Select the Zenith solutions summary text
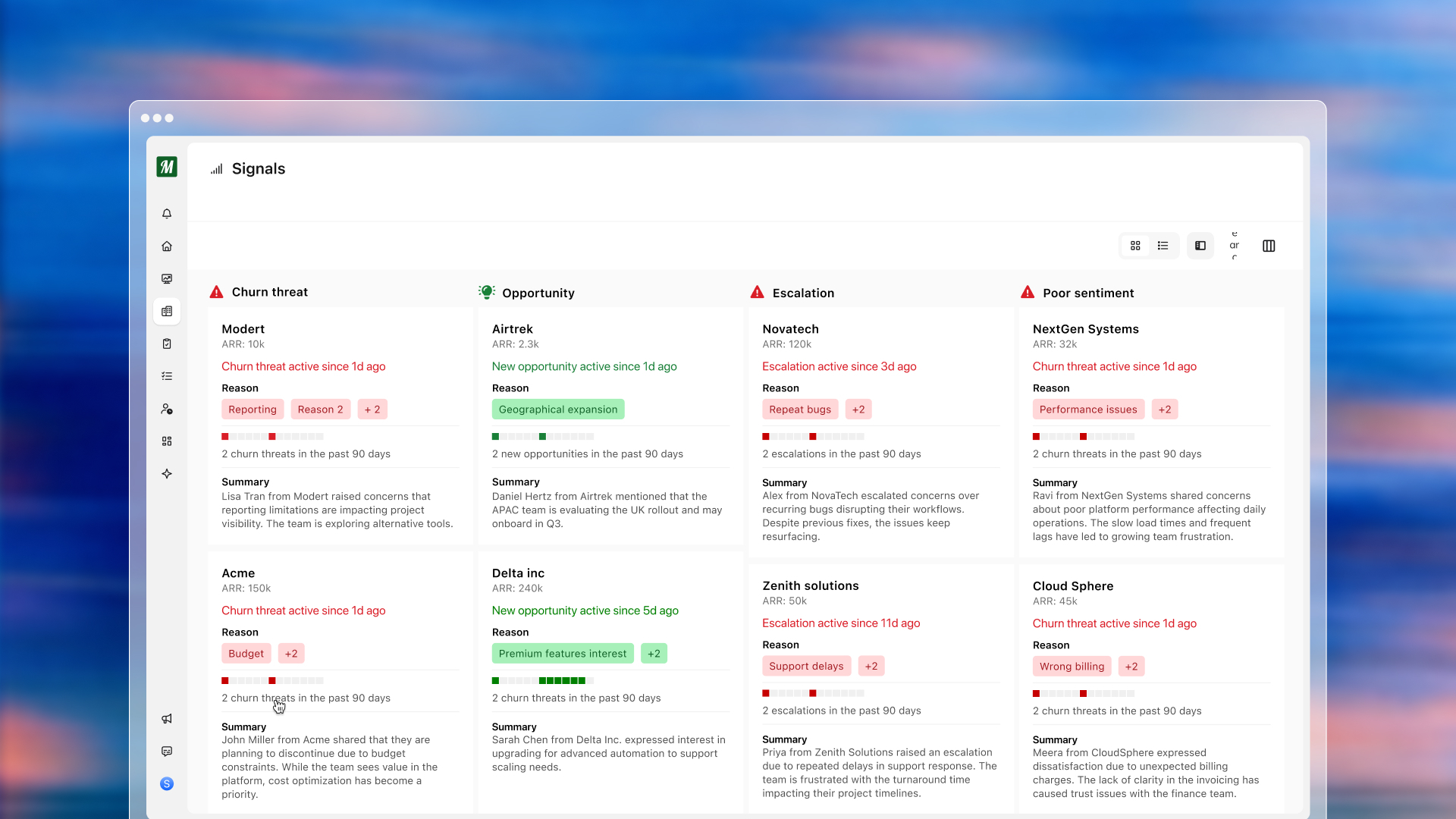 [880, 773]
